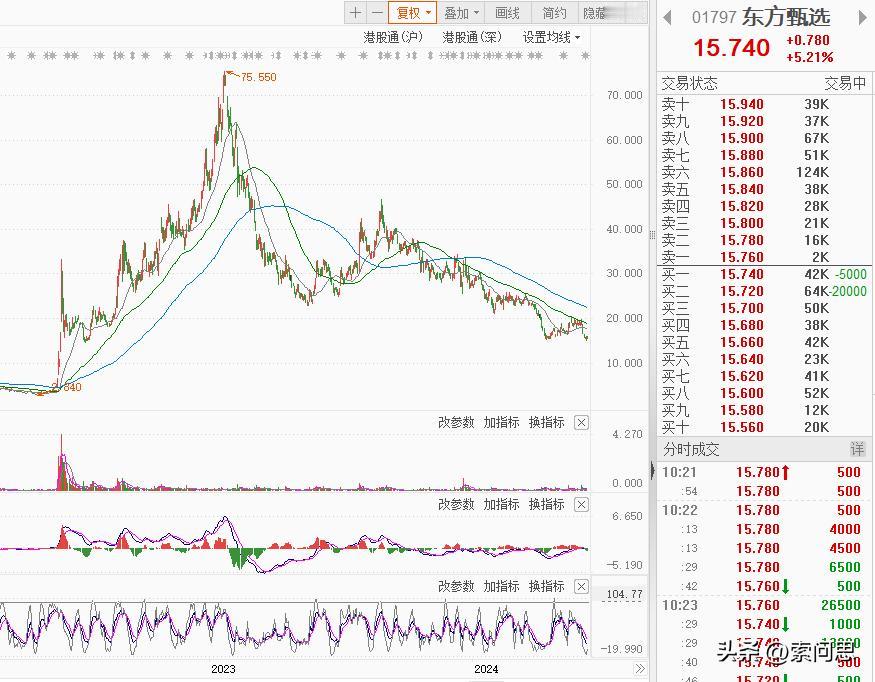The height and width of the screenshot is (682, 875).
Task: Go to next stock with right arrow
Action: click(x=862, y=17)
